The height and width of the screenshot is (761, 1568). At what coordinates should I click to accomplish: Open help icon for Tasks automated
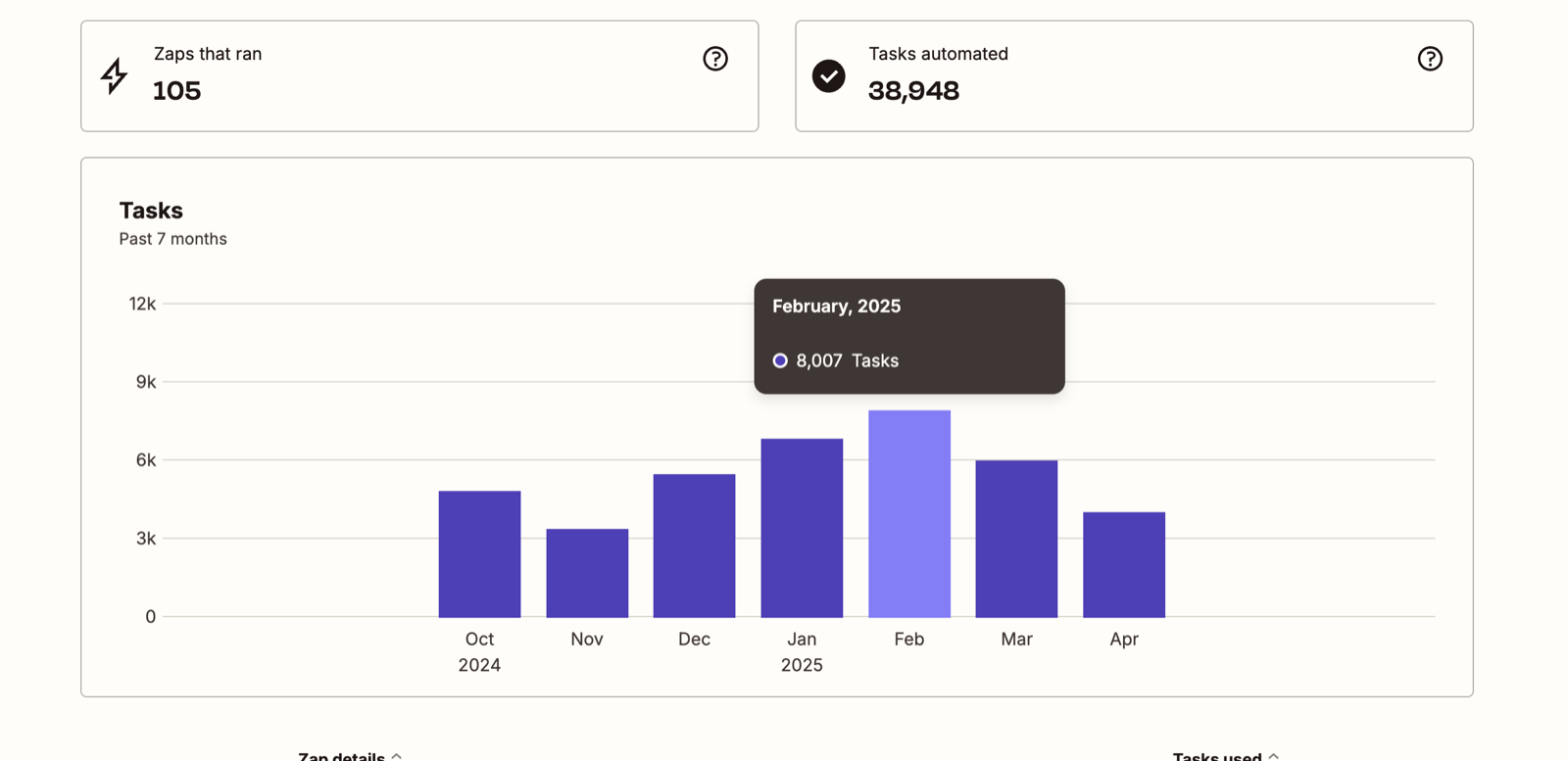coord(1430,59)
